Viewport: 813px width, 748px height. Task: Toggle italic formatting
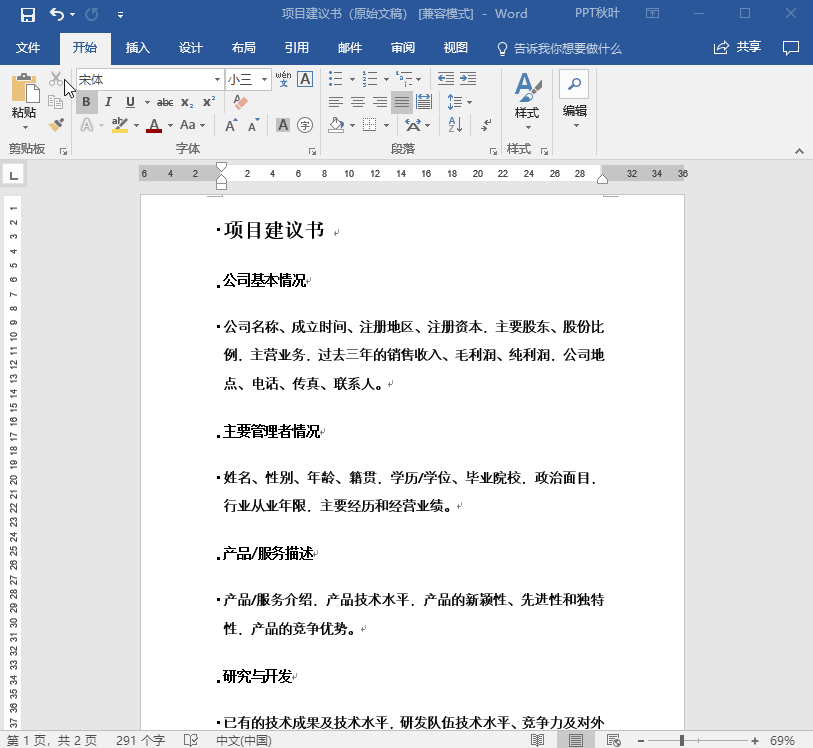109,102
